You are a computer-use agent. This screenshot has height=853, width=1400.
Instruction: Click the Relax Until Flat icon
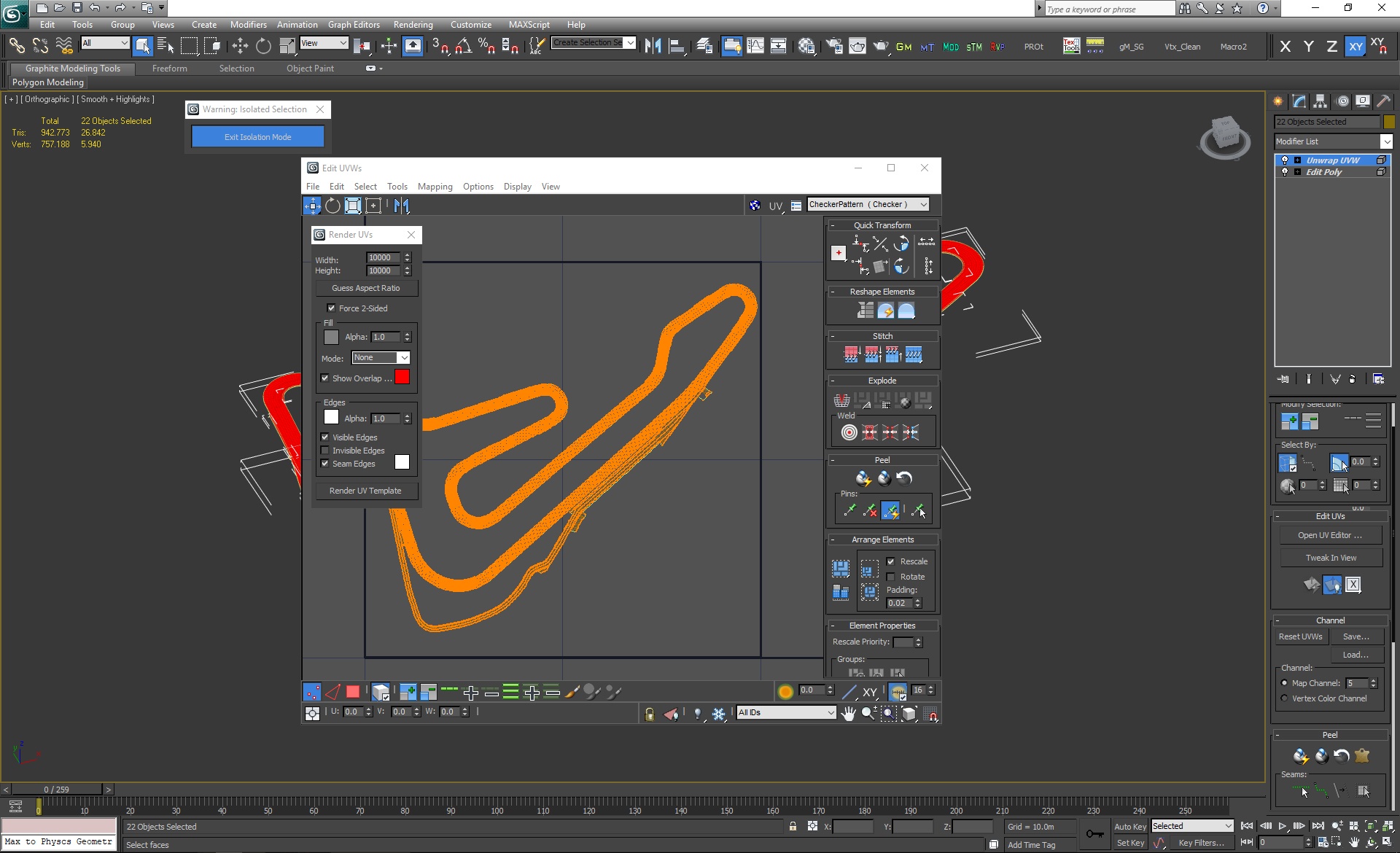pos(886,311)
